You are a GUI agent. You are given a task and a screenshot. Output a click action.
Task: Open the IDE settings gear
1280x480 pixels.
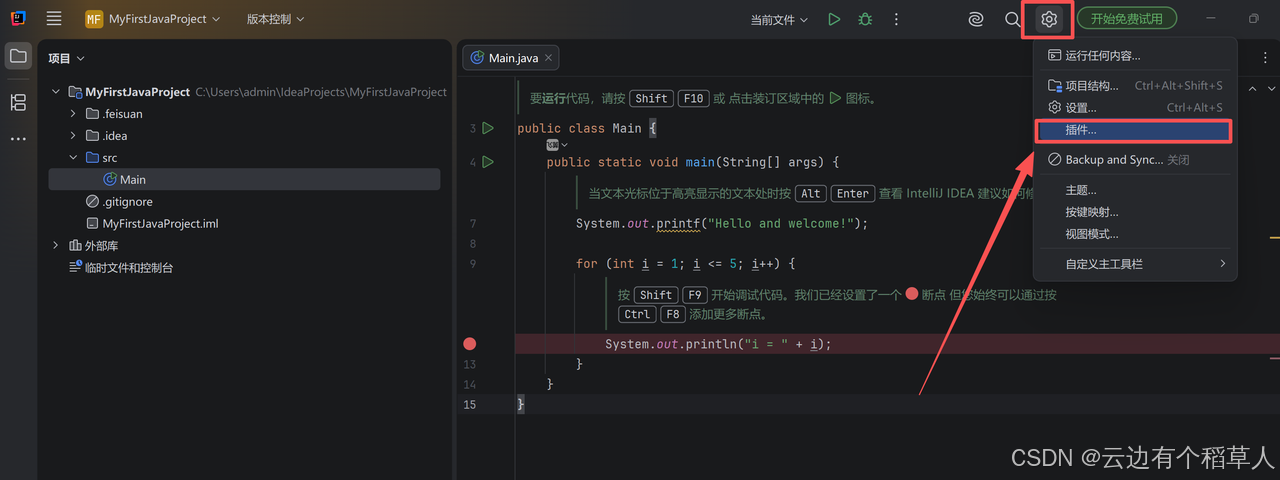click(1048, 19)
